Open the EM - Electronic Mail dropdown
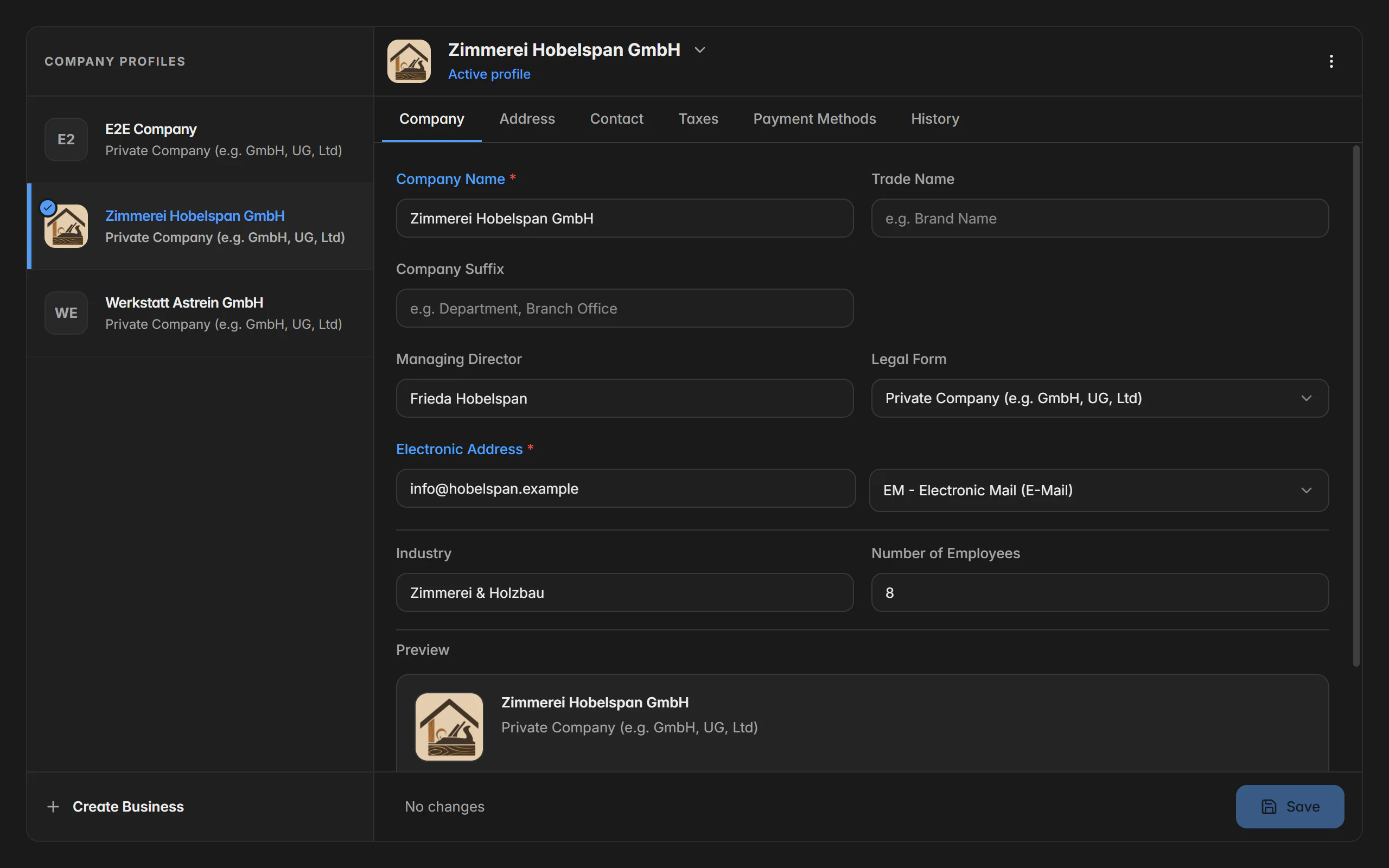This screenshot has width=1389, height=868. (x=1099, y=490)
